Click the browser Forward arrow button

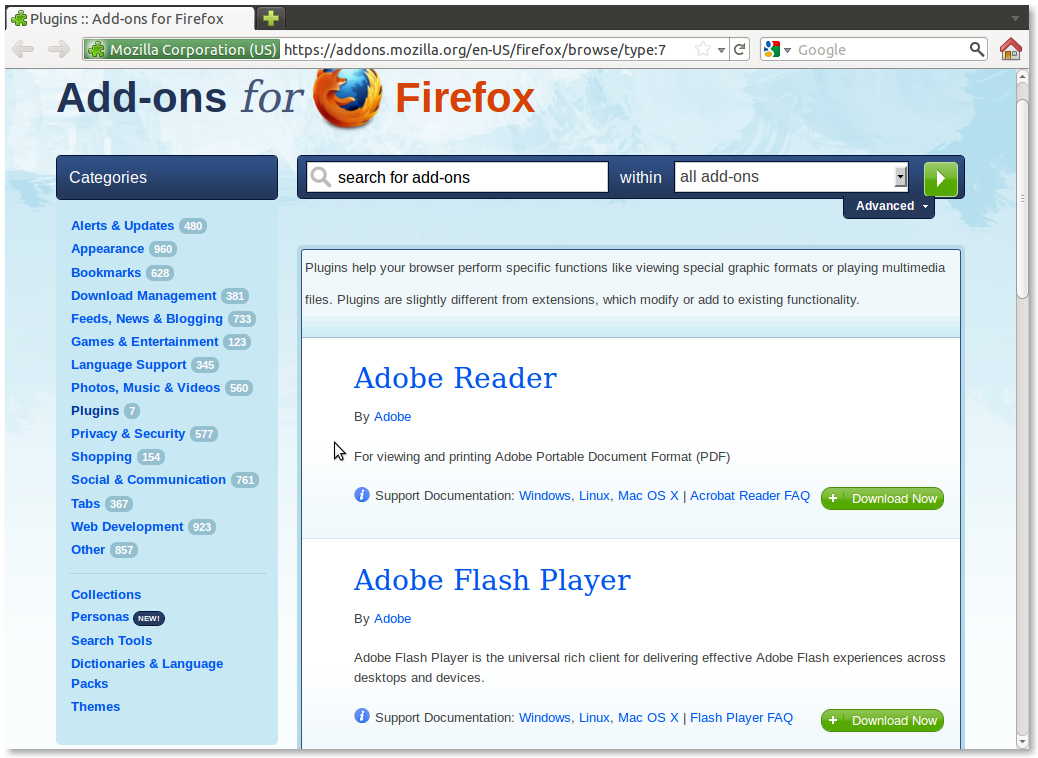59,49
